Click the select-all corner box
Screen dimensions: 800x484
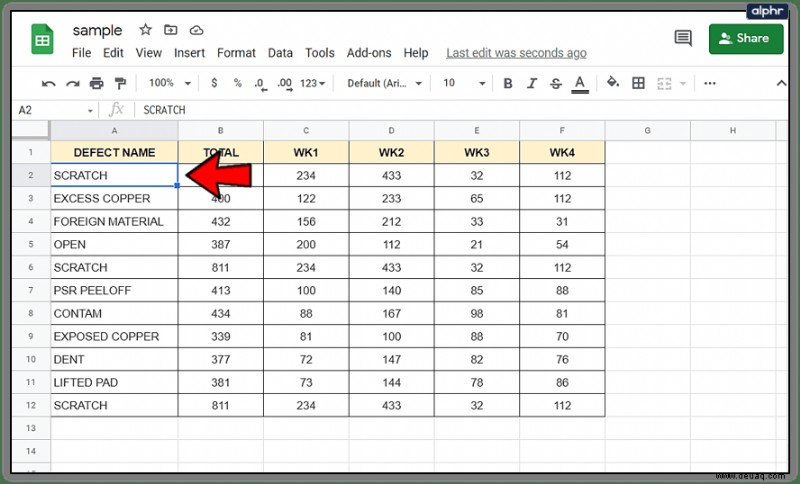tap(31, 131)
